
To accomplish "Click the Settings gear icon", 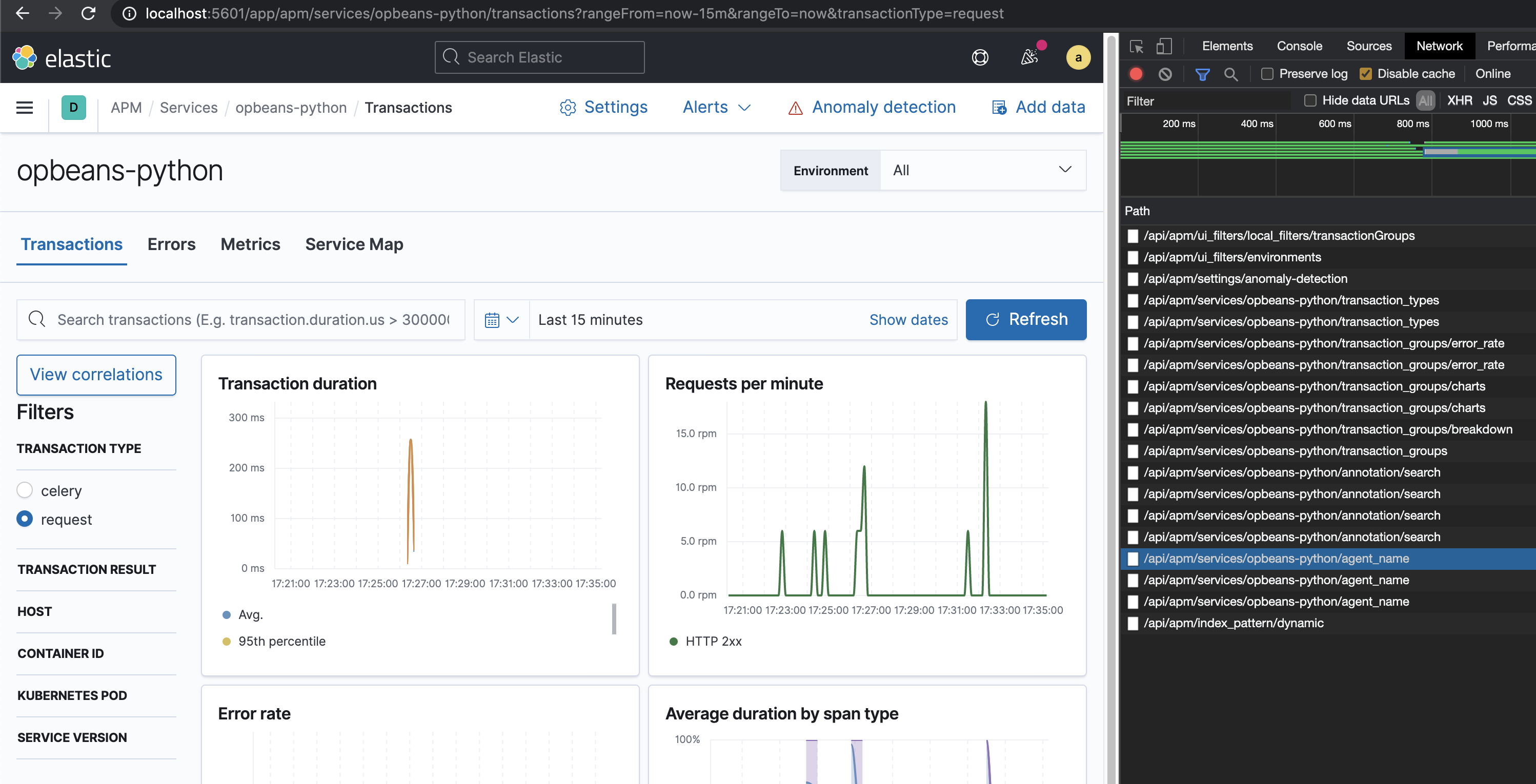I will click(x=568, y=107).
